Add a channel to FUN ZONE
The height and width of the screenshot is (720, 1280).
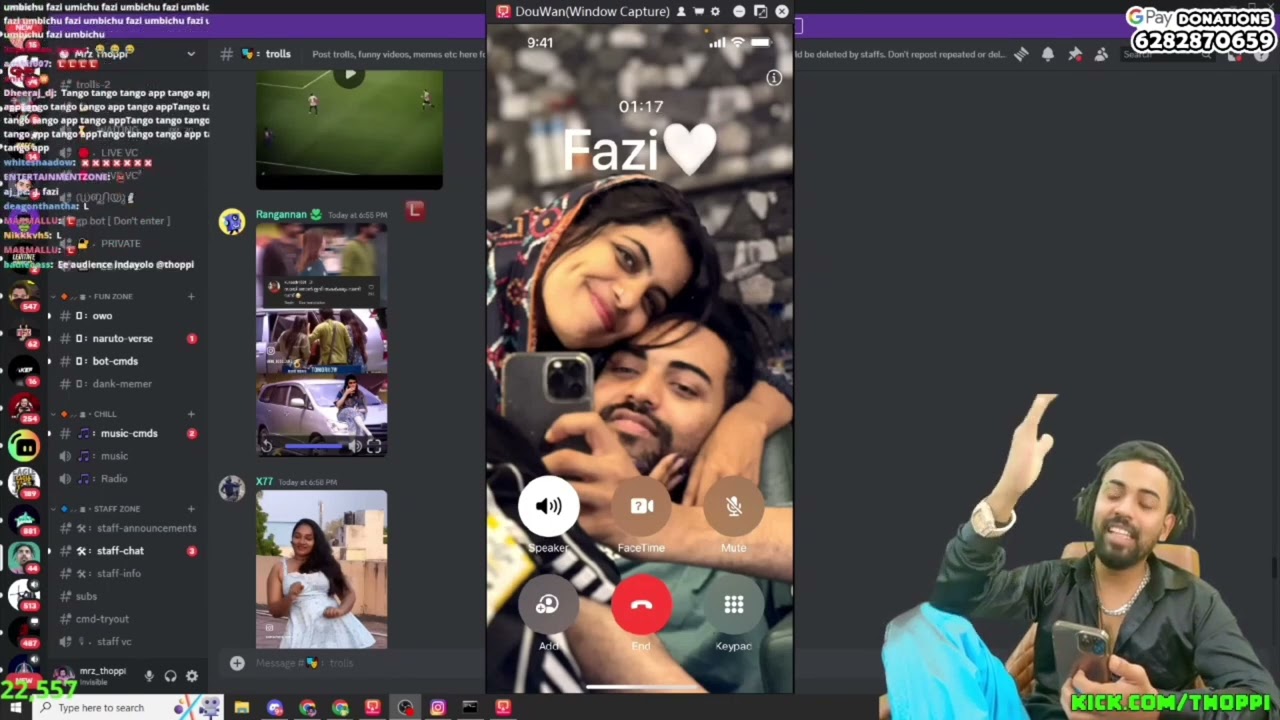tap(190, 296)
